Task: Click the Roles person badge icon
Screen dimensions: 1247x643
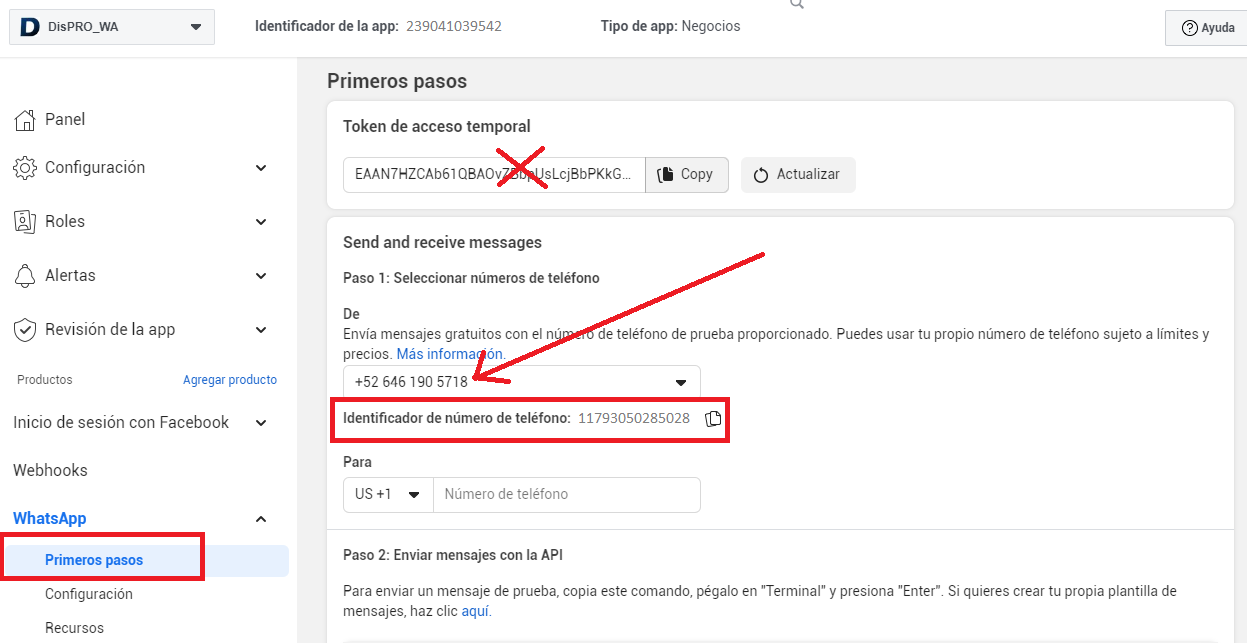Action: click(x=26, y=222)
